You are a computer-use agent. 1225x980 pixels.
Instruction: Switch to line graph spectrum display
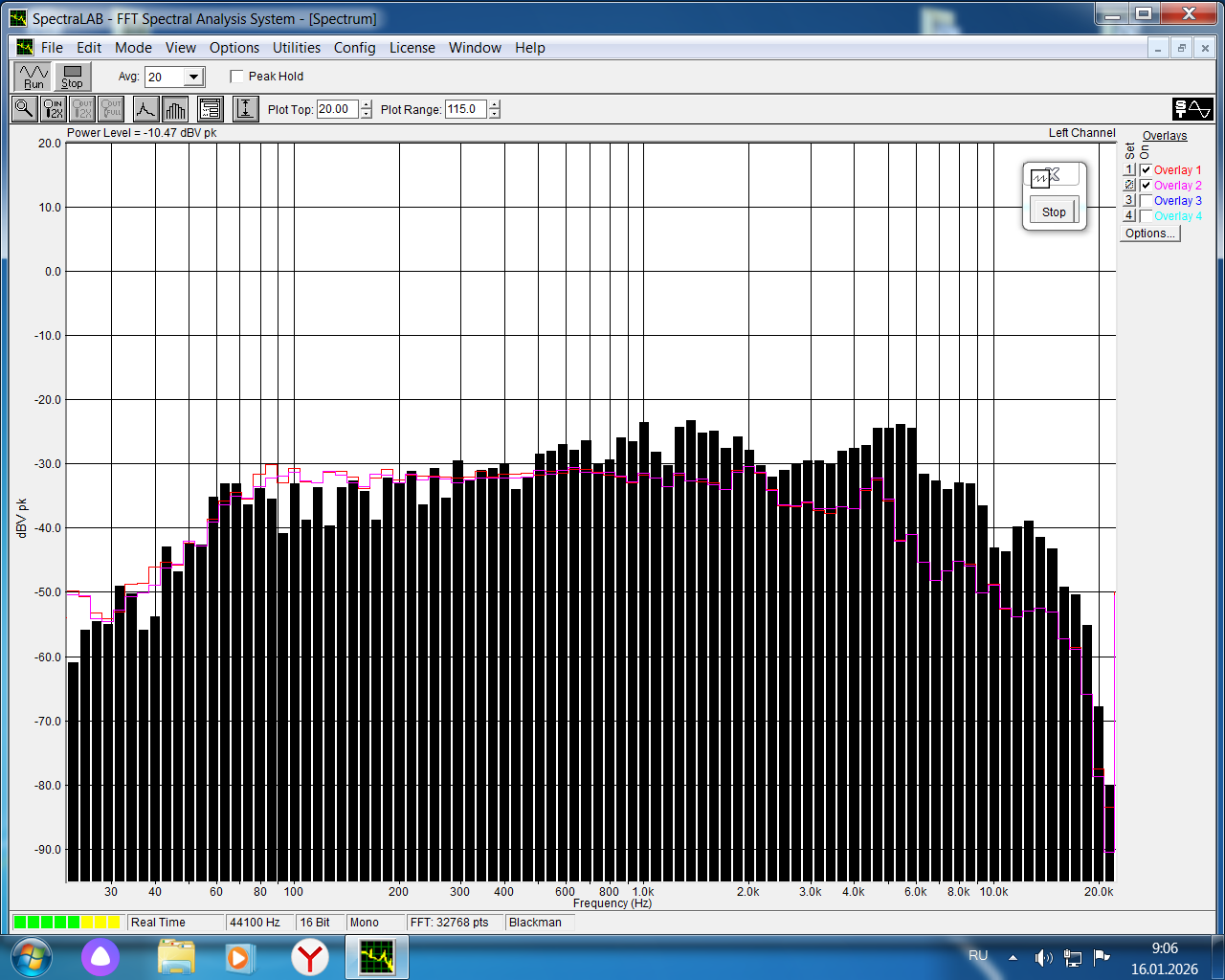[145, 109]
